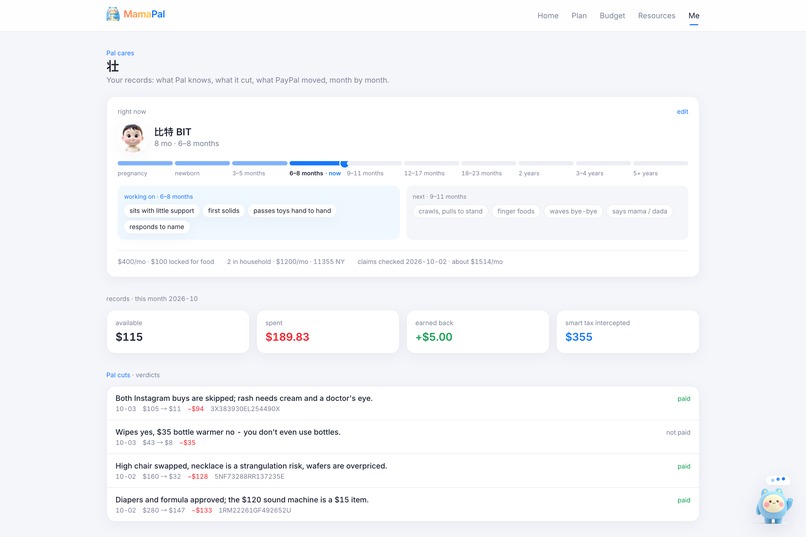
Task: Open the smart tax intercepted $355 card
Action: [x=628, y=331]
